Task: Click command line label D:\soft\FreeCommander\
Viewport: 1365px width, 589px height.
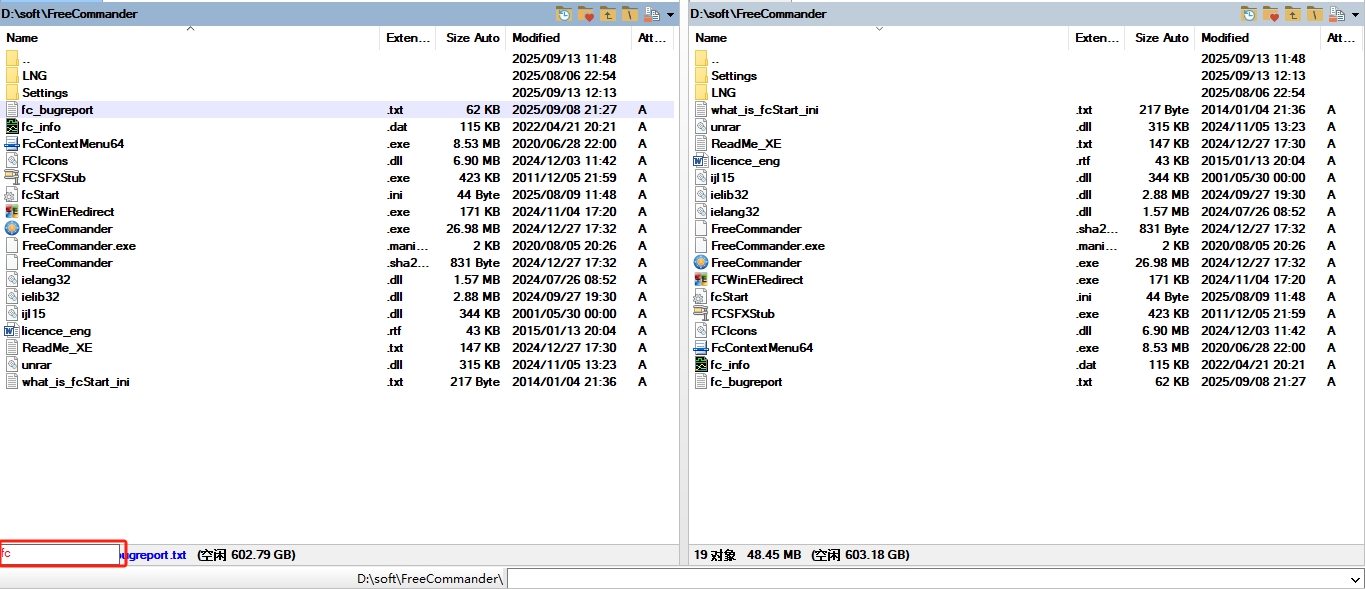Action: point(430,579)
